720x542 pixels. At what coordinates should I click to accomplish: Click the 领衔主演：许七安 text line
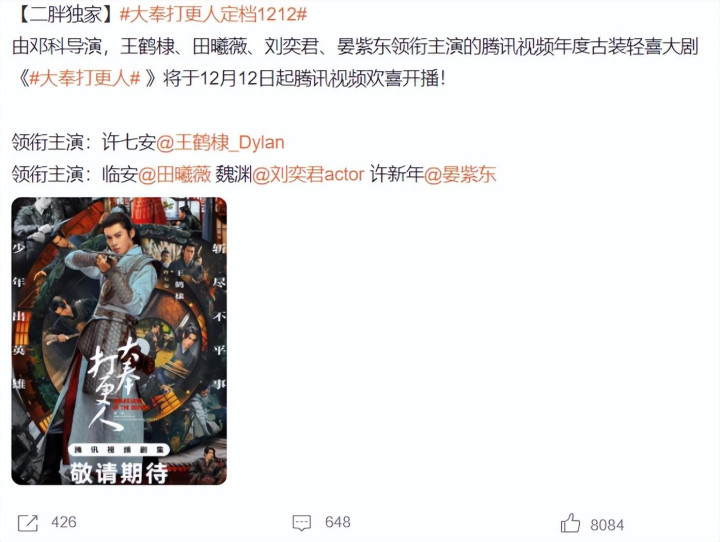point(84,142)
